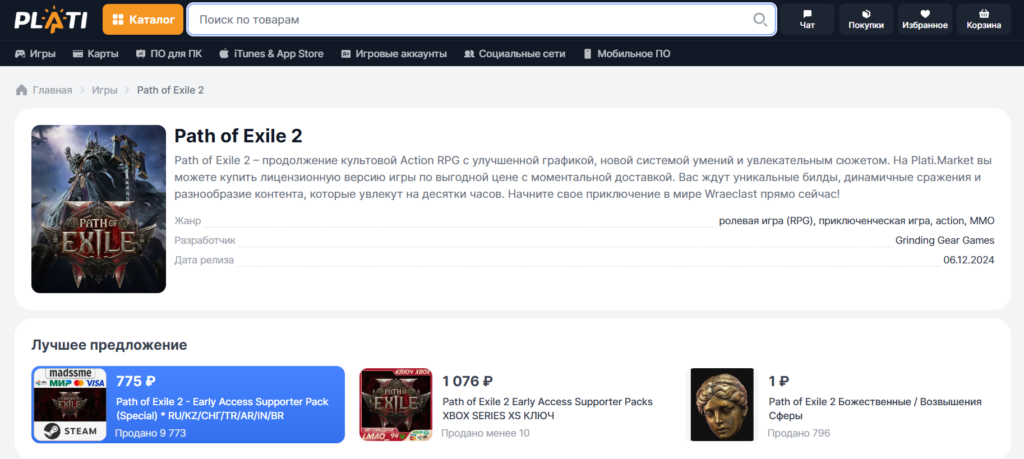Open the Карты category menu
The width and height of the screenshot is (1024, 459).
[95, 54]
